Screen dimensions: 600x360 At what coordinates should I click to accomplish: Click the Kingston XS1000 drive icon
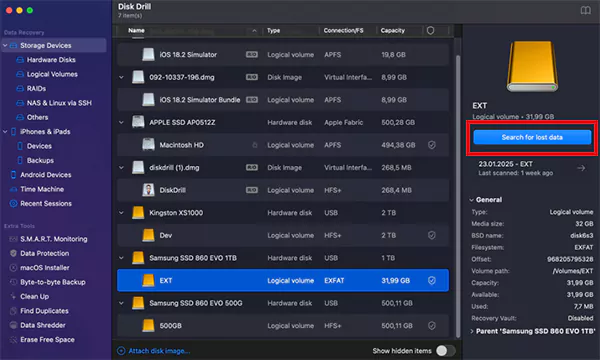point(138,213)
